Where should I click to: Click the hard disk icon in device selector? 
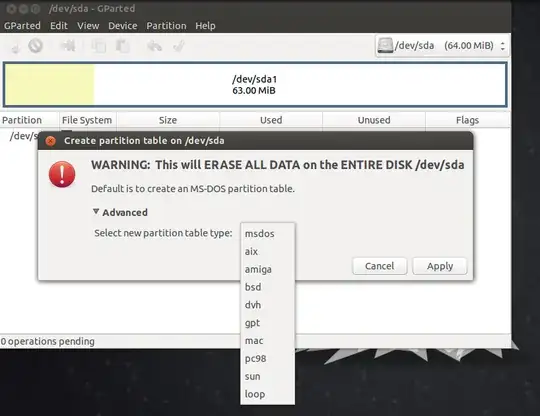coord(385,45)
